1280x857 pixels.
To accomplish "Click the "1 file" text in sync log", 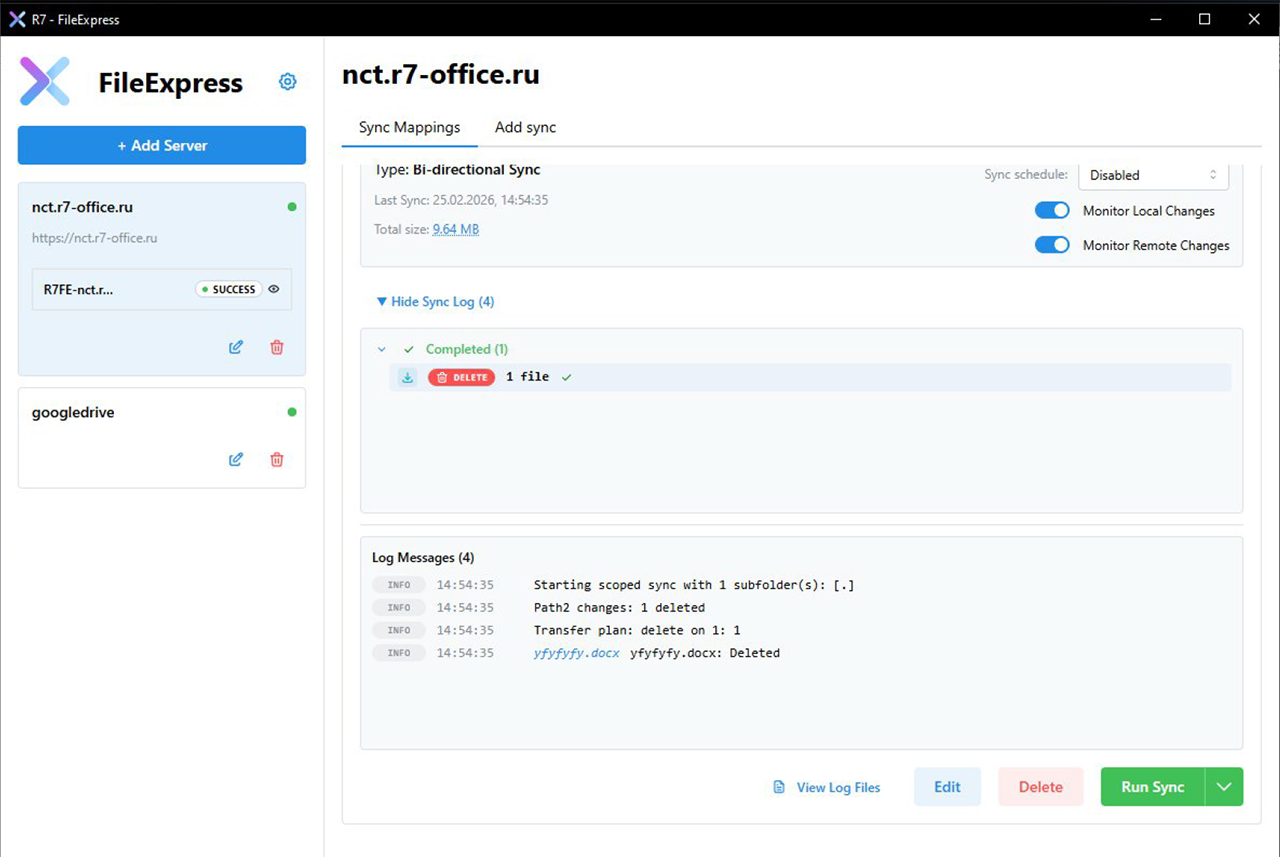I will coord(528,377).
